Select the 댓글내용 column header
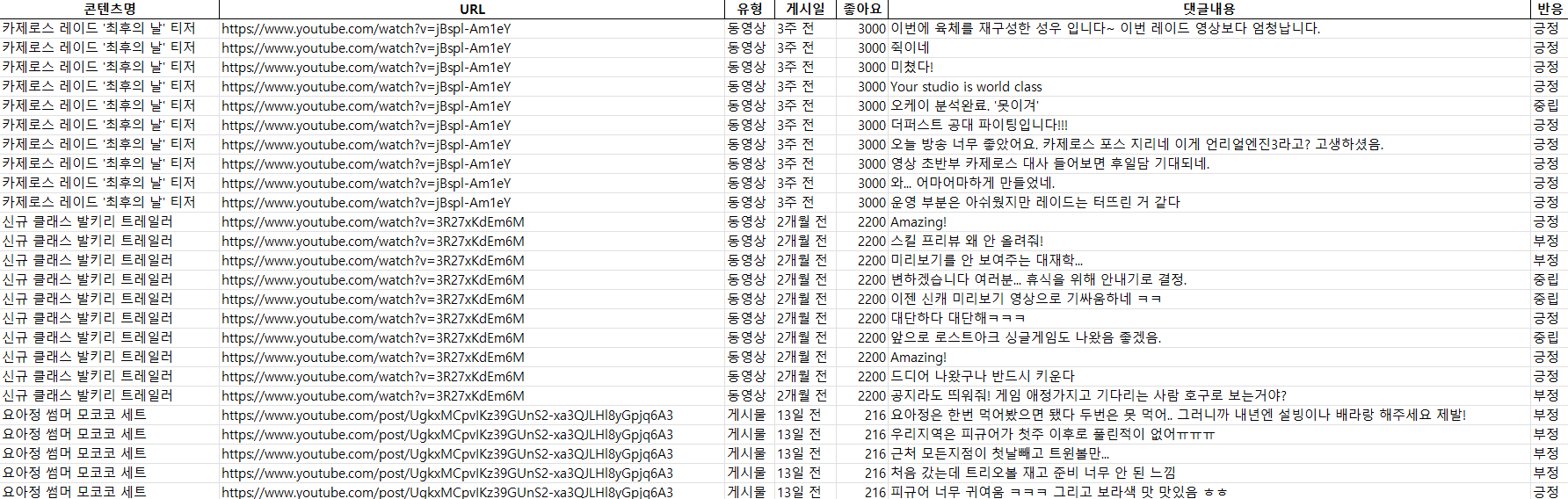 coord(1209,9)
